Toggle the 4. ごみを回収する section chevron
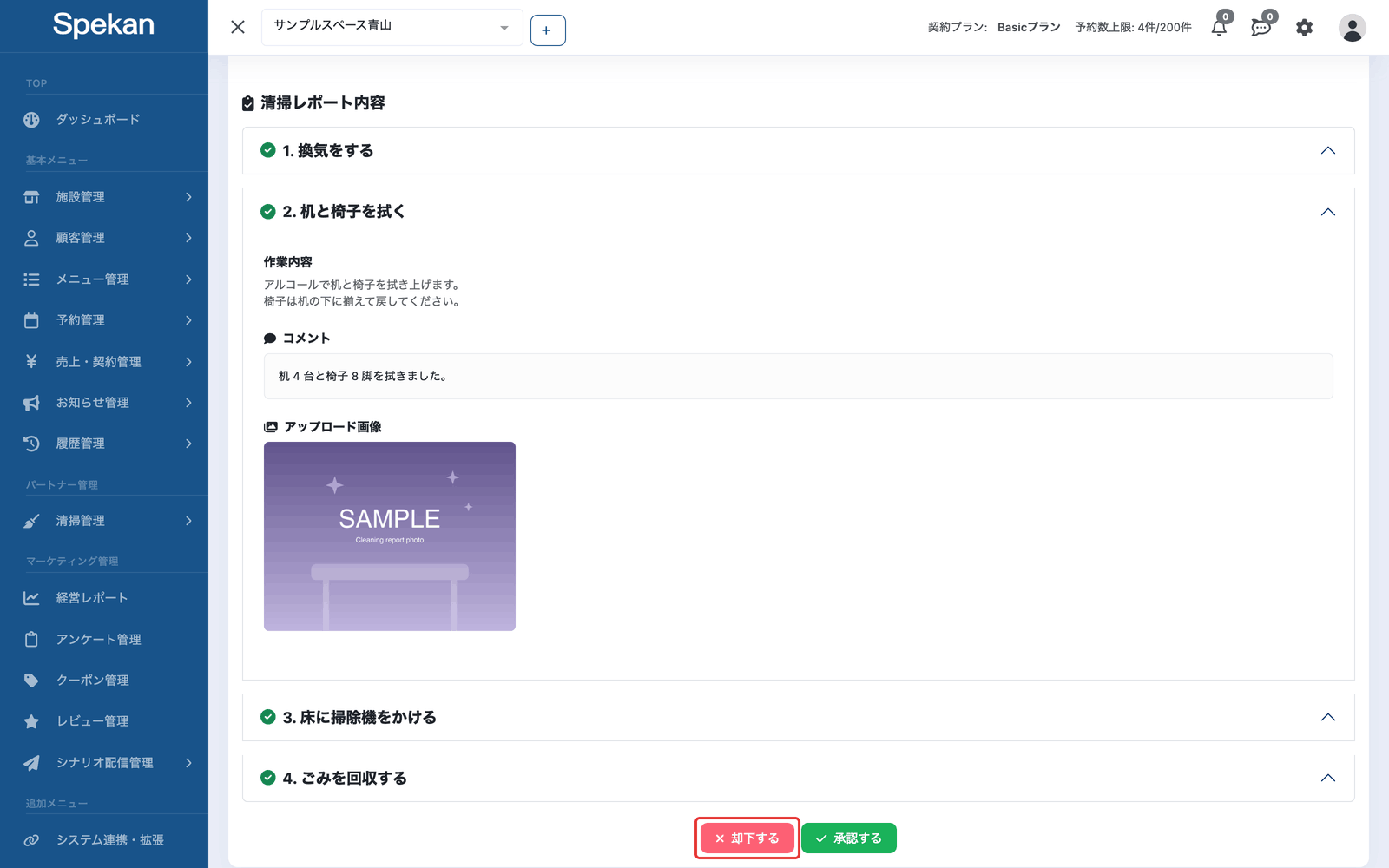The image size is (1389, 868). (x=1327, y=778)
